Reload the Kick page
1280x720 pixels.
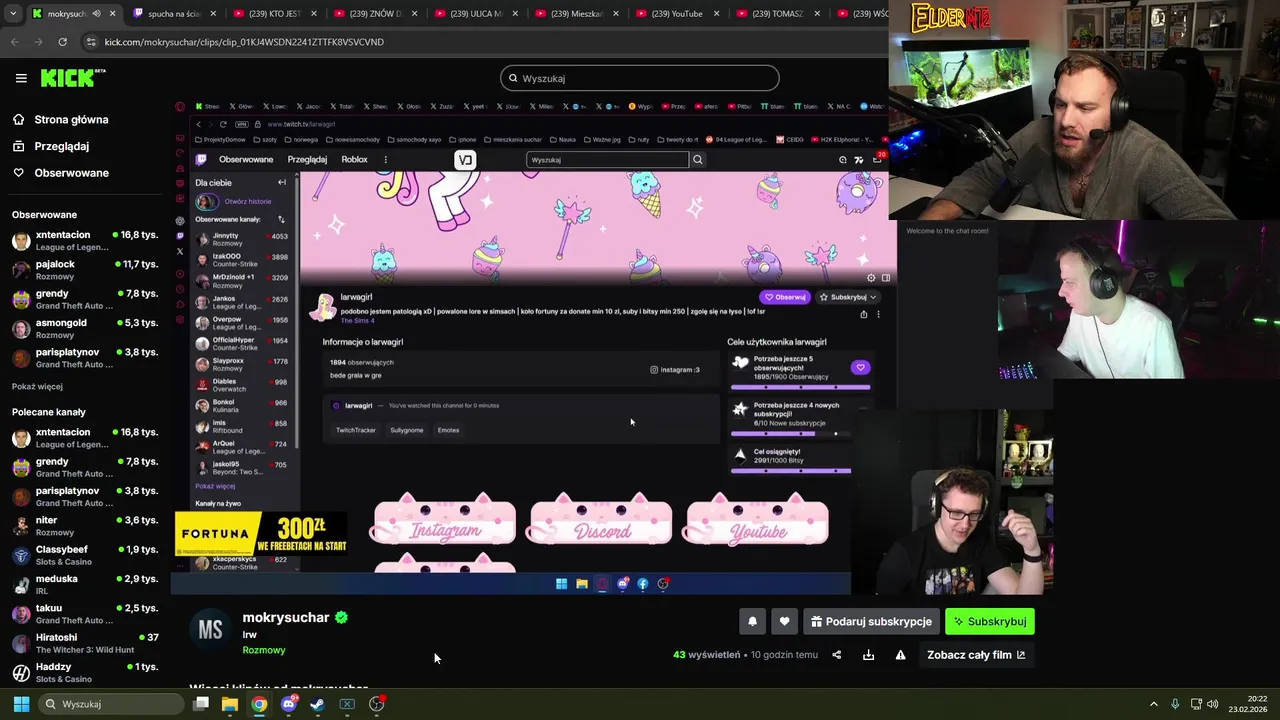62,42
